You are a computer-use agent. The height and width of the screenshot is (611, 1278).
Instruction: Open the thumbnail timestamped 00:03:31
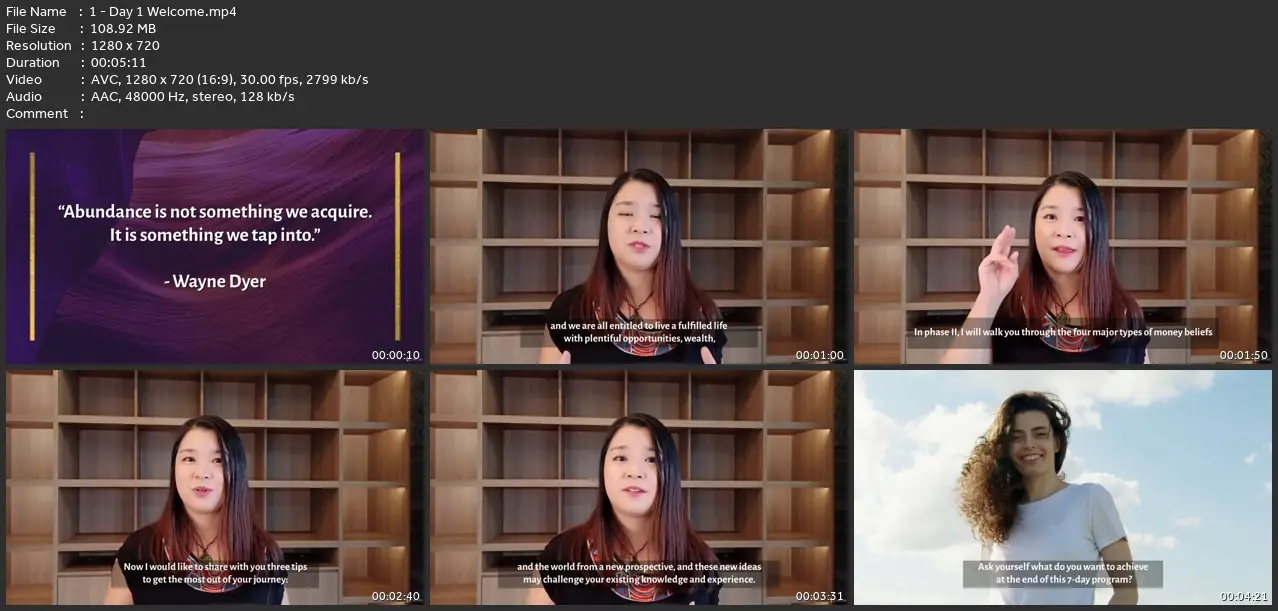639,487
